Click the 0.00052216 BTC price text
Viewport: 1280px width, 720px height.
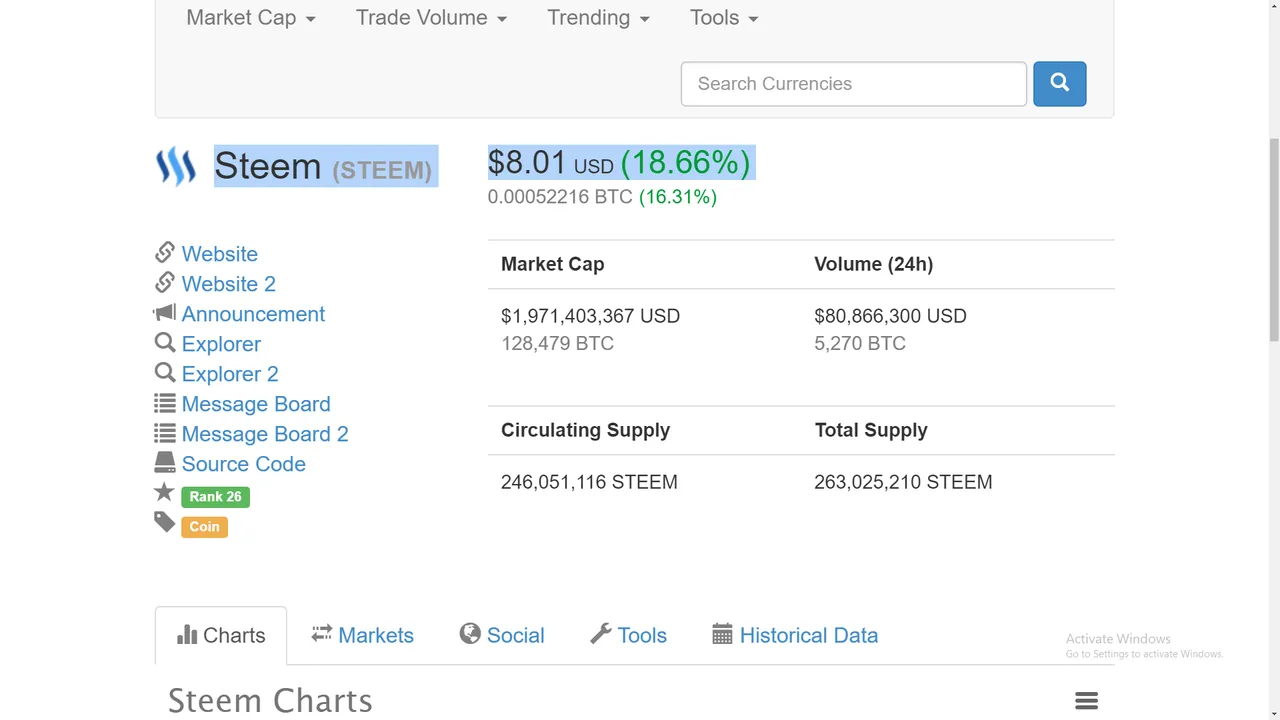560,197
